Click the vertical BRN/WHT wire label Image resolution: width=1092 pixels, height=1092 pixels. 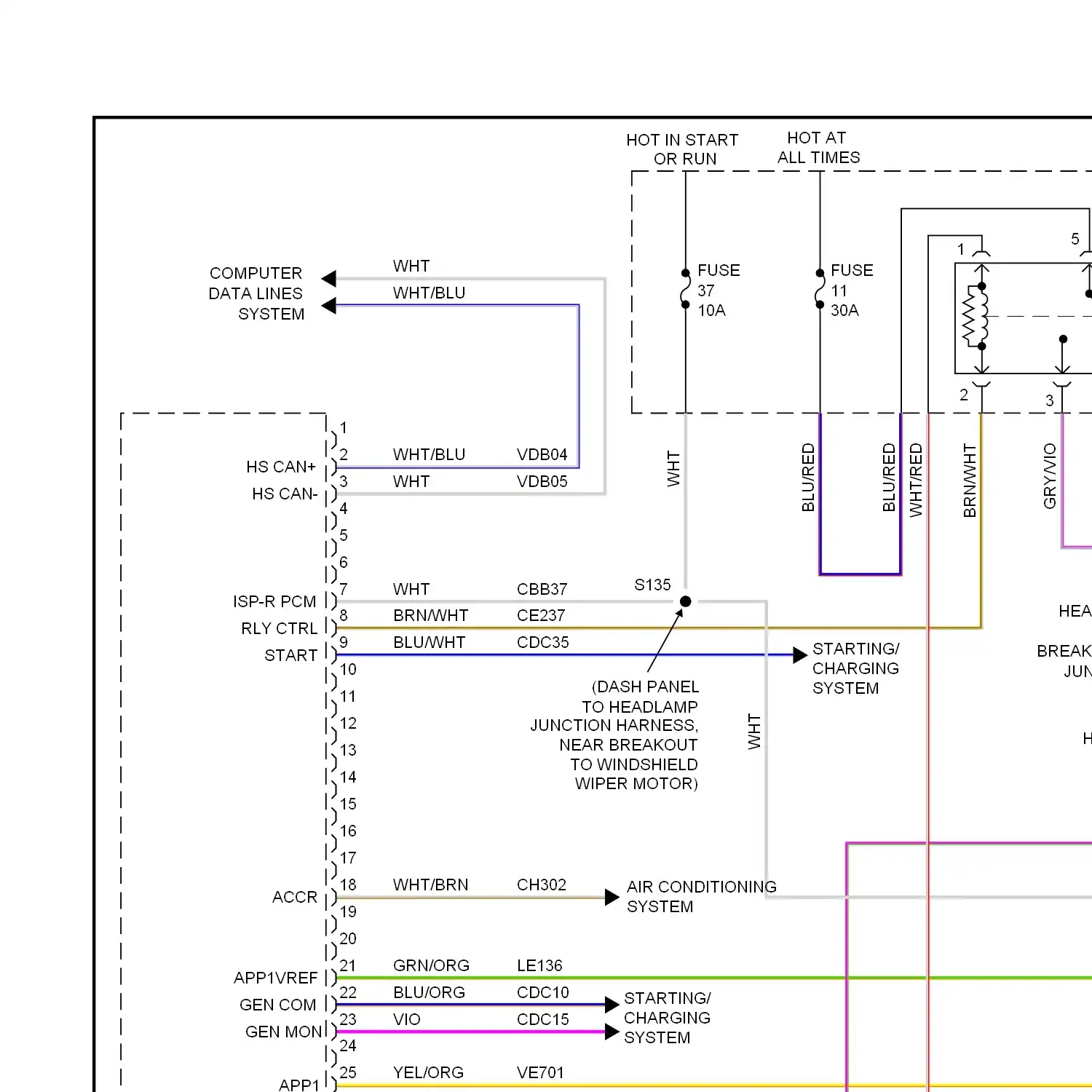(970, 480)
